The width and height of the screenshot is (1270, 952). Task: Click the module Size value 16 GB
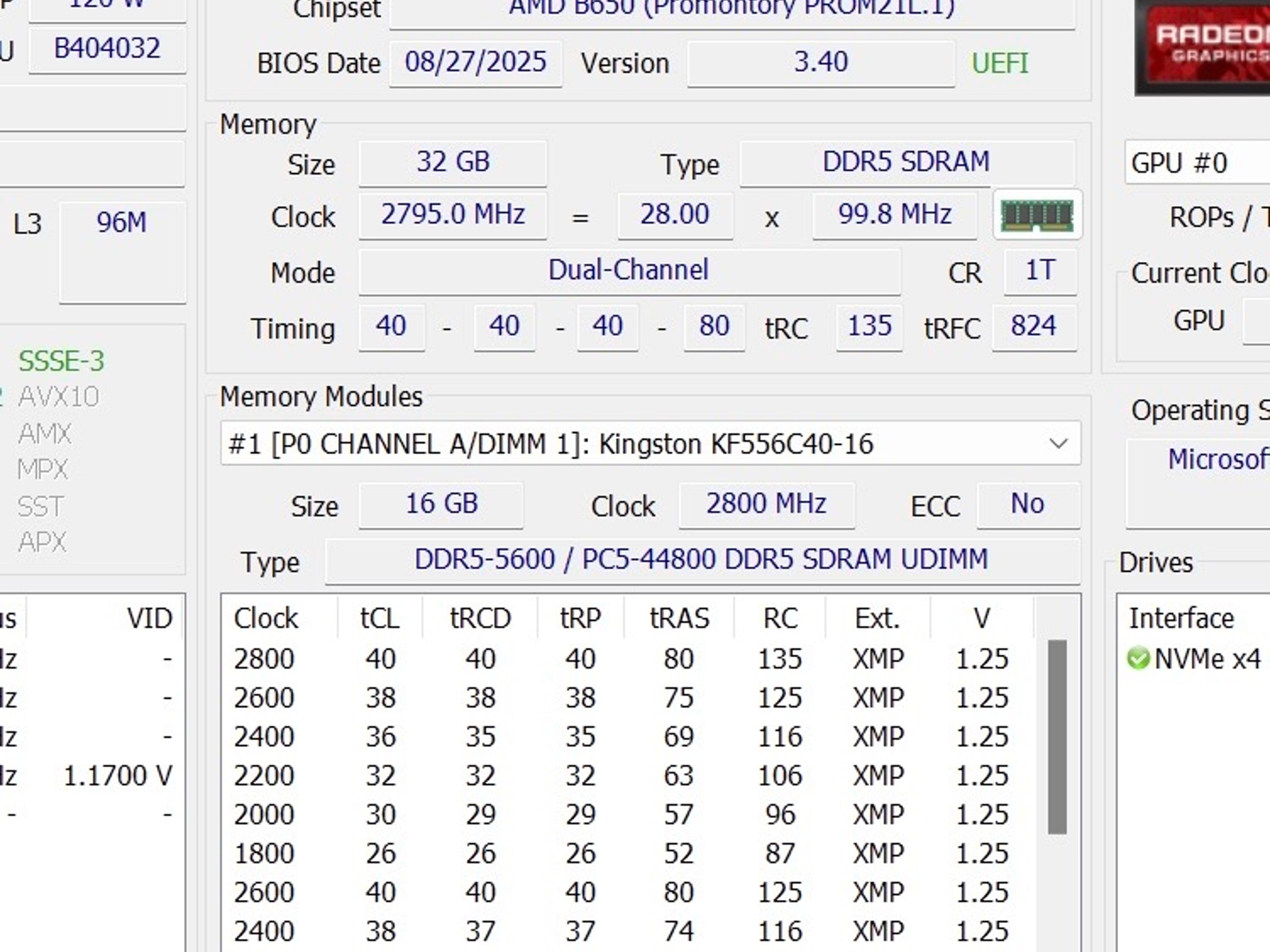click(441, 505)
